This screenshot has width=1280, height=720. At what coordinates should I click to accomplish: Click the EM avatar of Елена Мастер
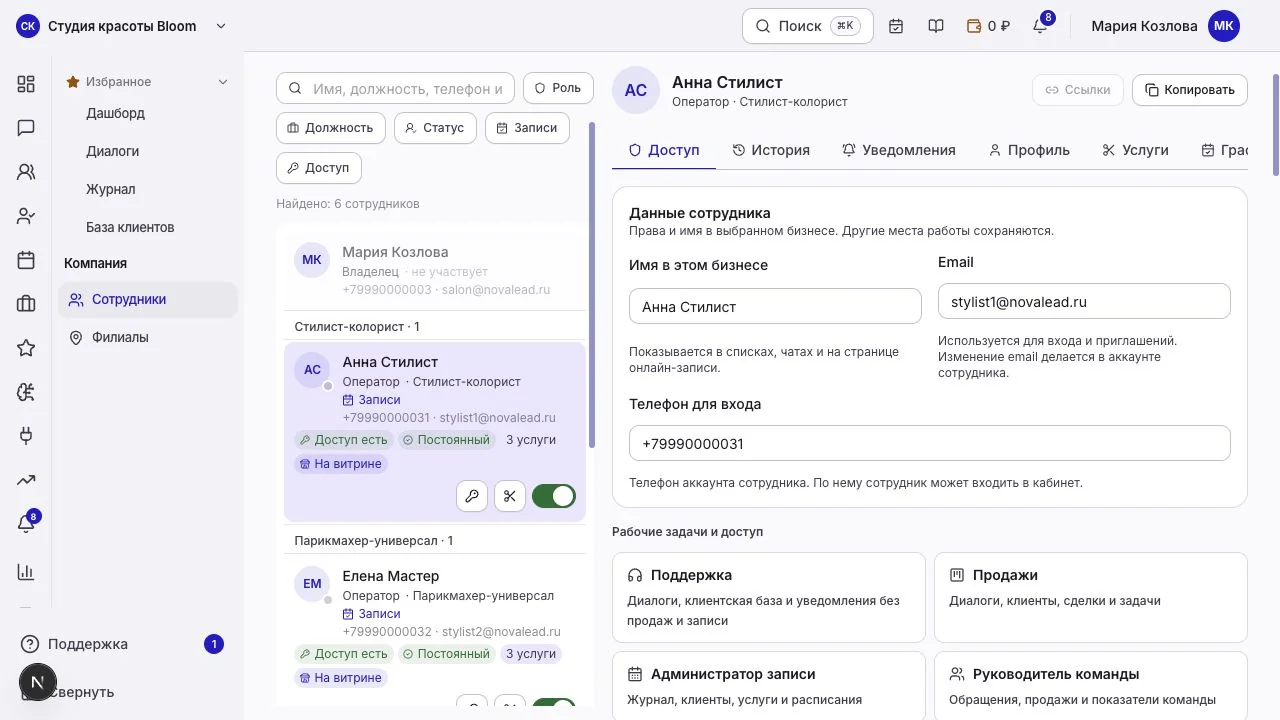(312, 584)
